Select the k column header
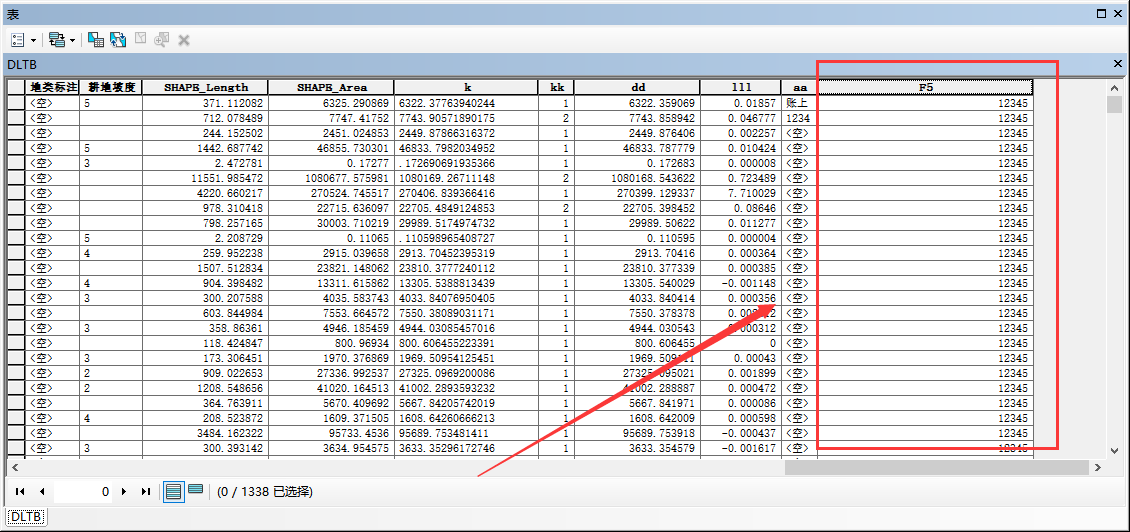The width and height of the screenshot is (1130, 532). (x=467, y=87)
